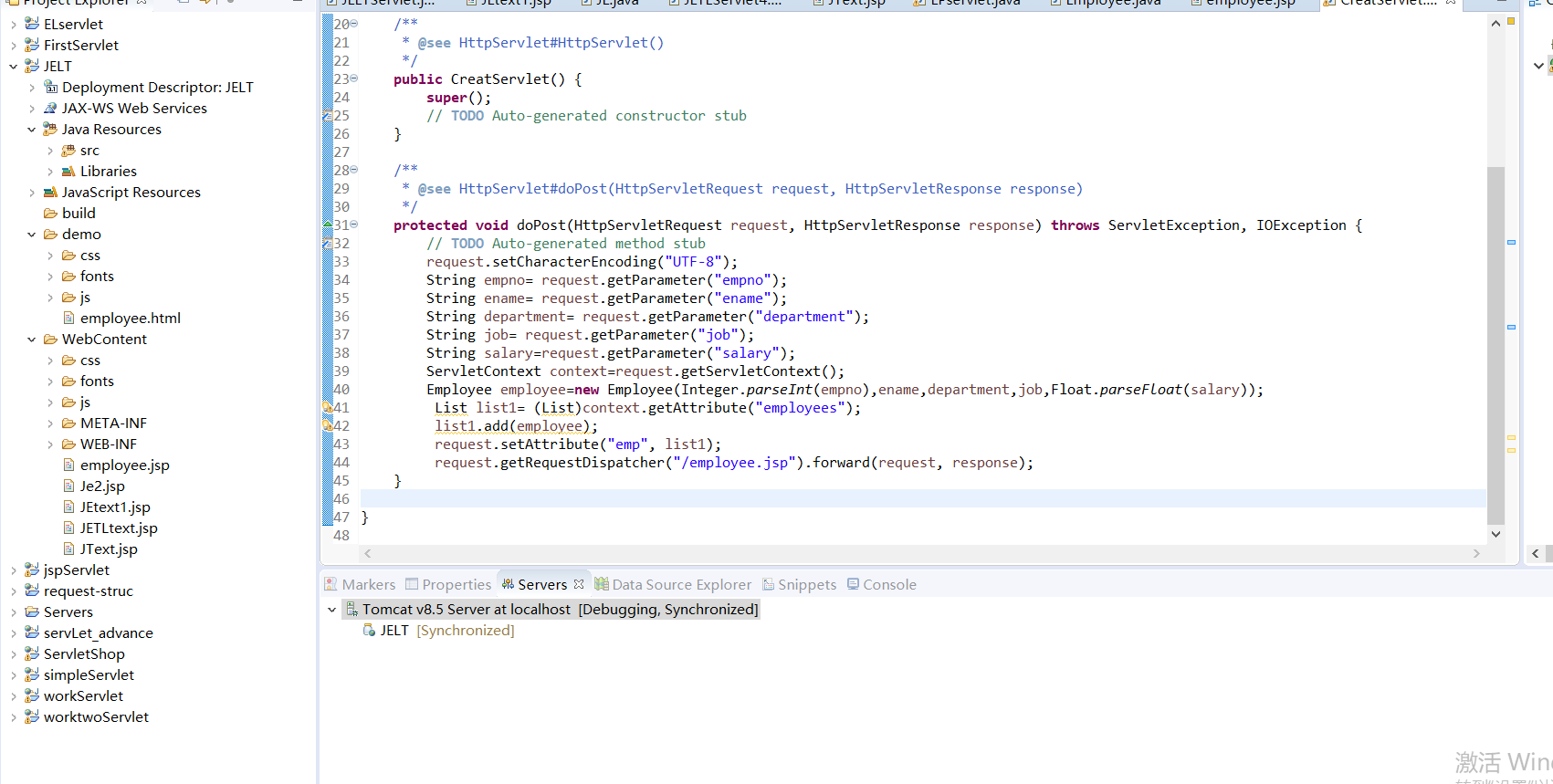Click the Servers project folder icon
Image resolution: width=1553 pixels, height=784 pixels.
coord(32,612)
